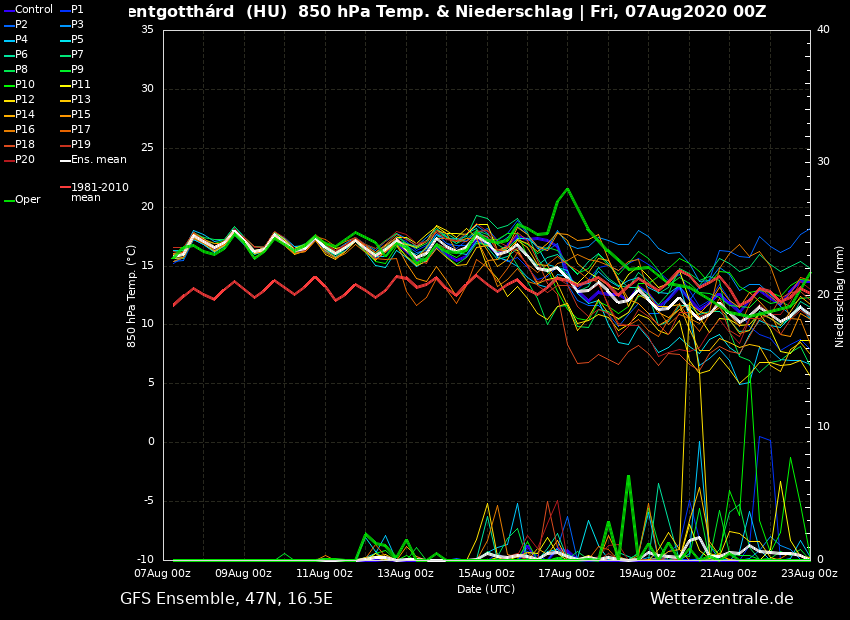Click the P1 legend entry
Image resolution: width=850 pixels, height=620 pixels.
[x=77, y=10]
